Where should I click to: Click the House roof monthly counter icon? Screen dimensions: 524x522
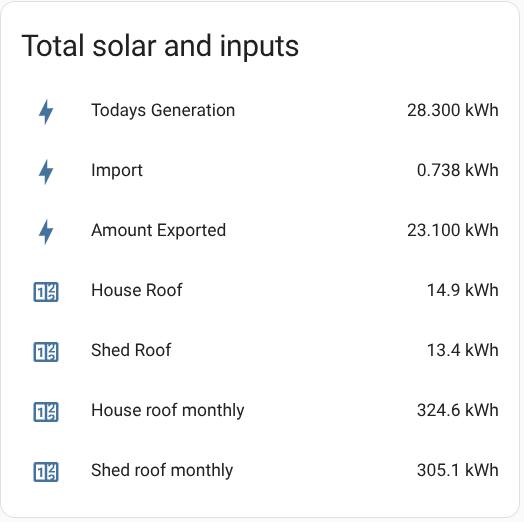tap(46, 412)
